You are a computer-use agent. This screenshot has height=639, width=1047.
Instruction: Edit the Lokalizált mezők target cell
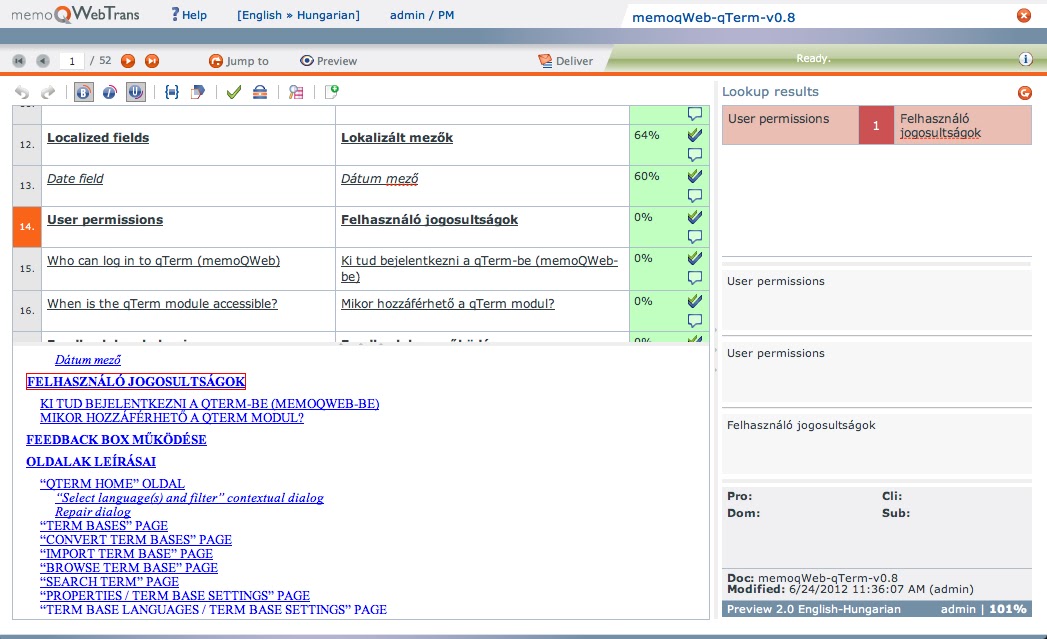click(482, 144)
